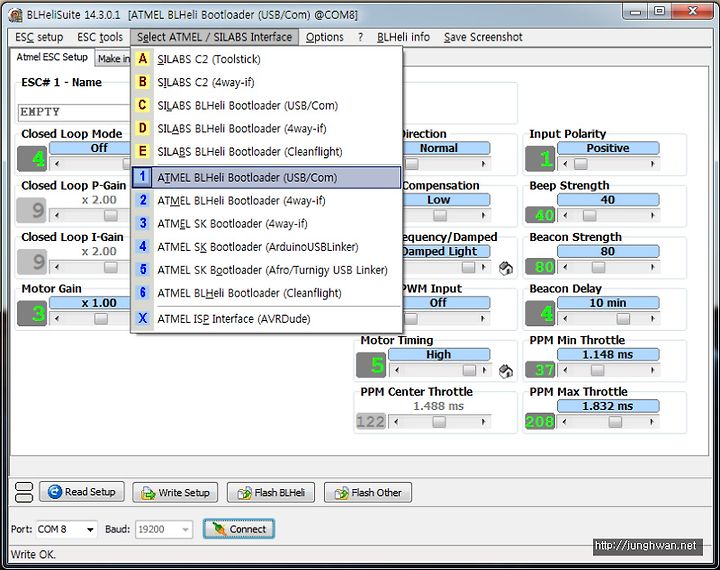
Task: Click the PPM Min Throttle 37 number box
Action: tap(540, 369)
